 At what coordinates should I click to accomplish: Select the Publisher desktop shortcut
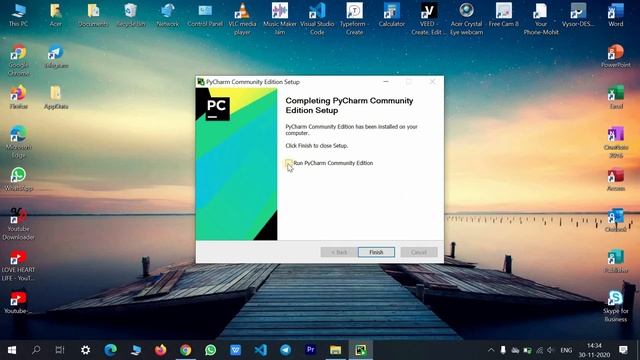(x=616, y=261)
